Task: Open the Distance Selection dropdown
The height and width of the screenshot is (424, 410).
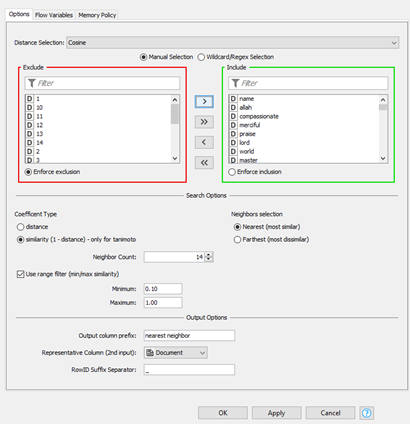Action: 232,43
